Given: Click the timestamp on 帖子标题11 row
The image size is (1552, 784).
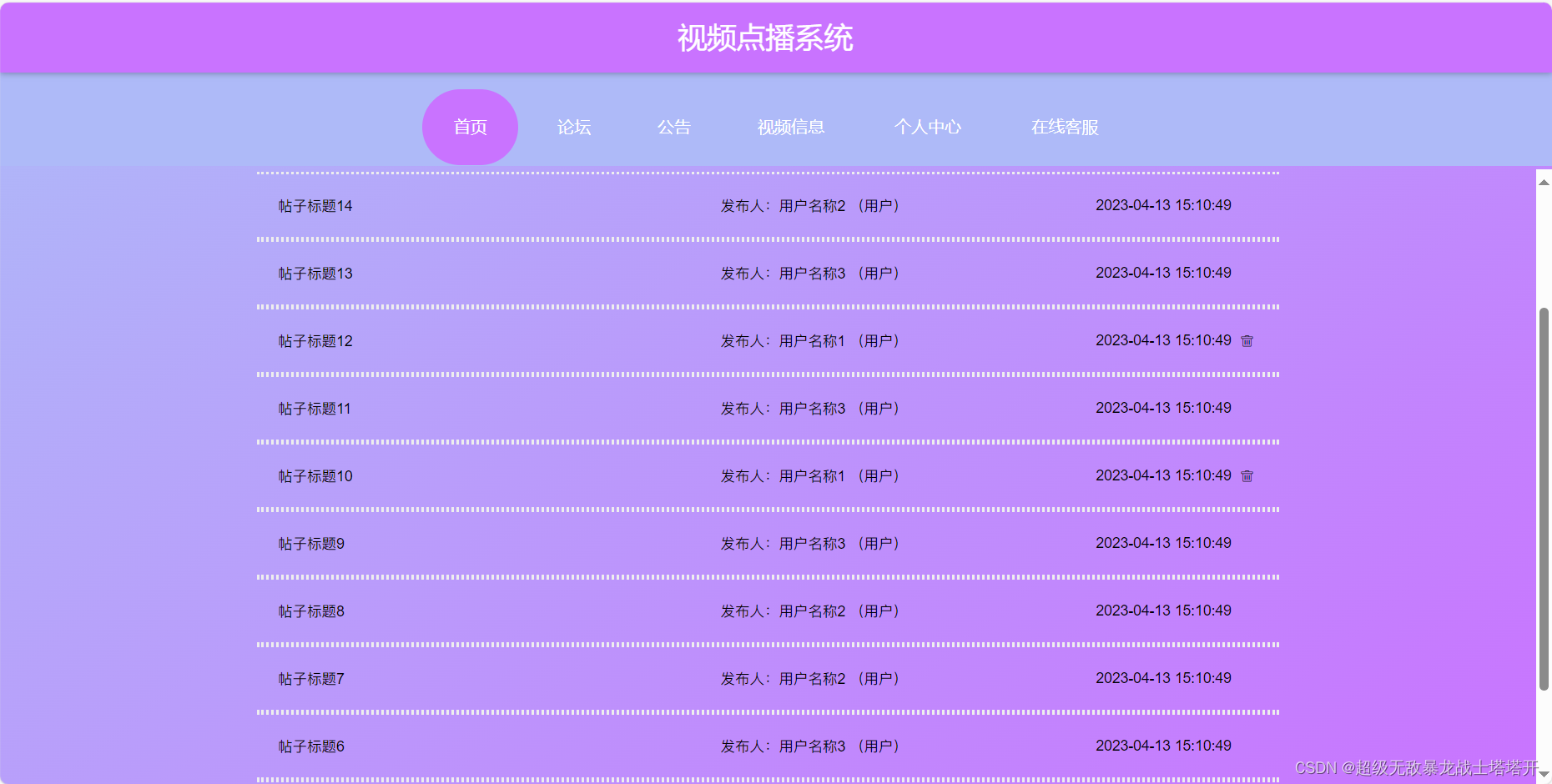Looking at the screenshot, I should pyautogui.click(x=1163, y=408).
